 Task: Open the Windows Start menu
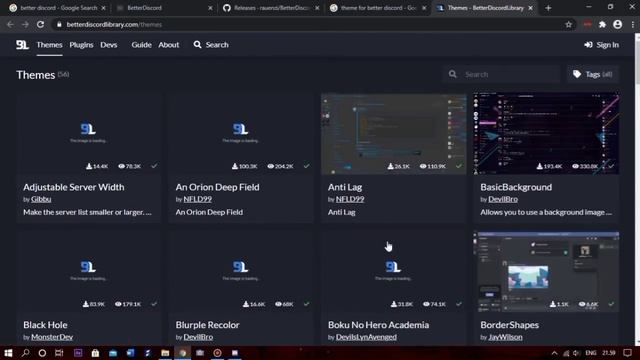pos(8,353)
